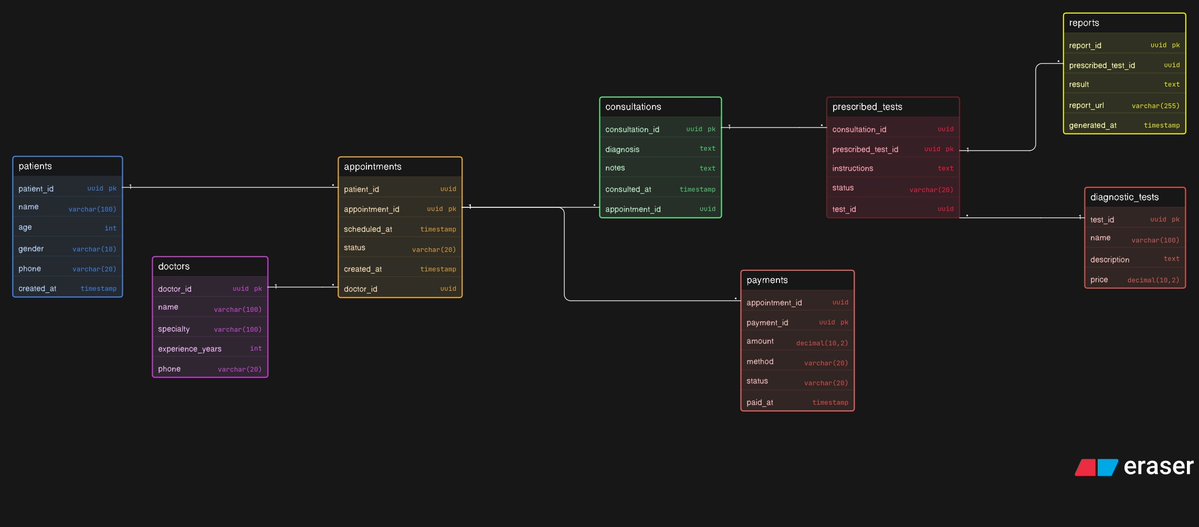Select the method row in payments
This screenshot has width=1199, height=527.
(x=798, y=362)
